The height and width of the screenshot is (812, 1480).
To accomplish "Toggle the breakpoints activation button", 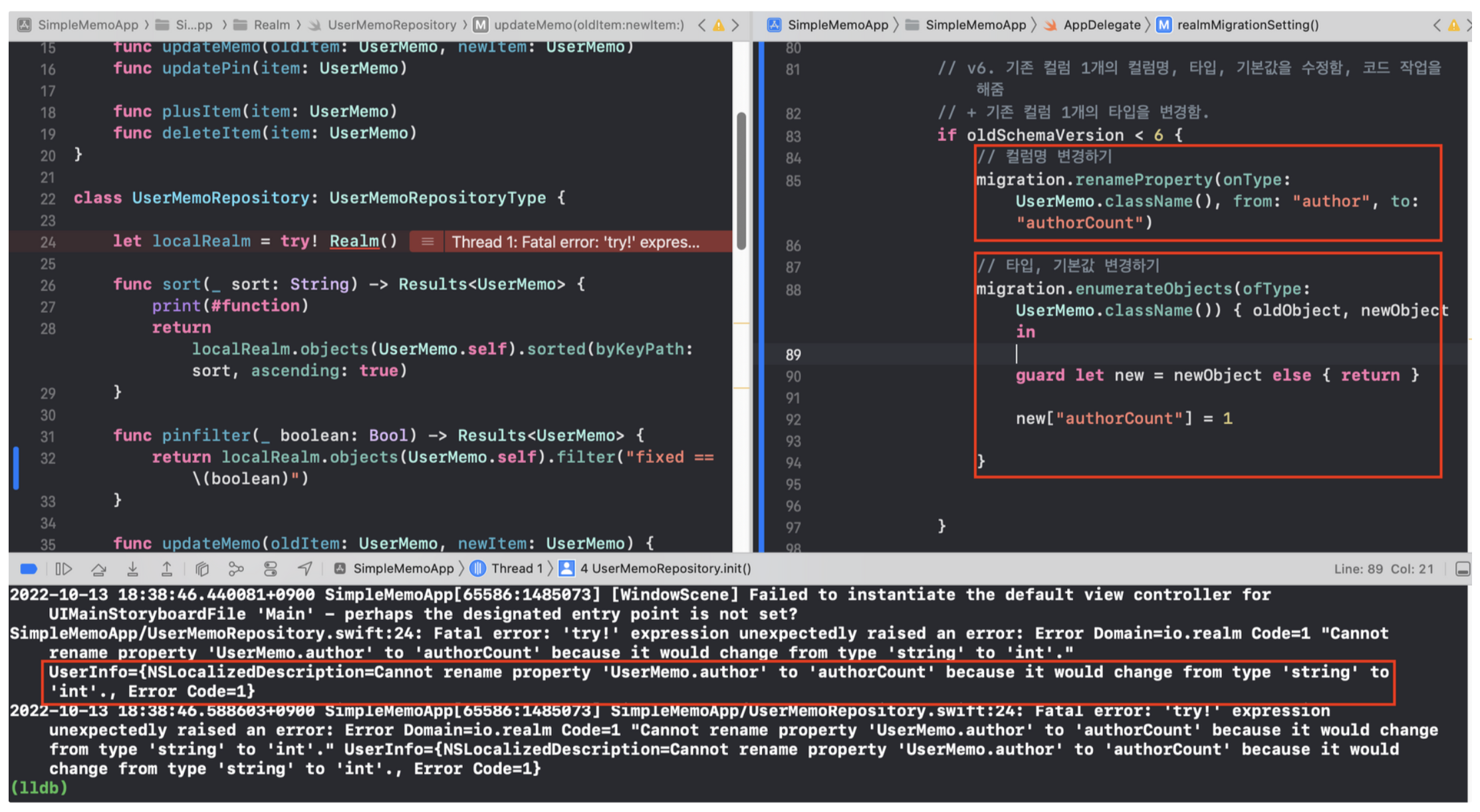I will click(29, 569).
